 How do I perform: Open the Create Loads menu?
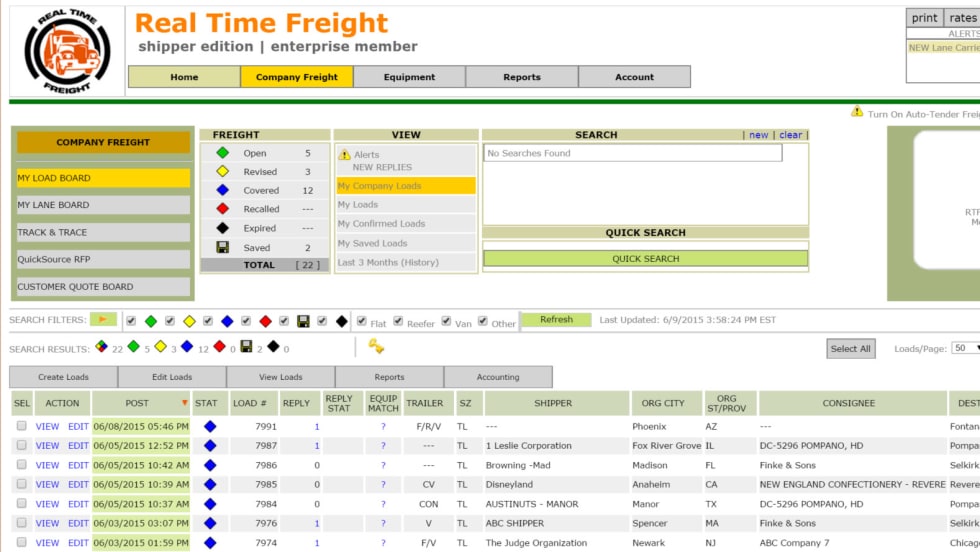[x=64, y=377]
